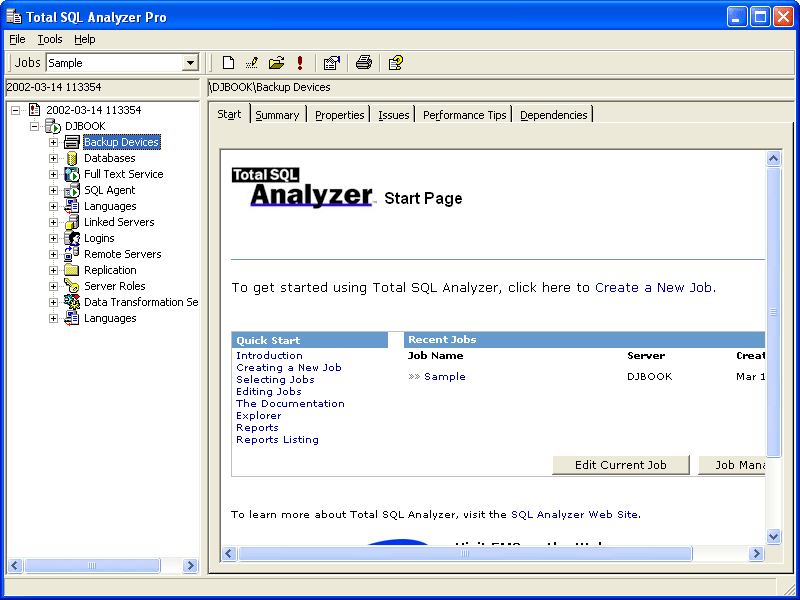Open the Jobs dropdown list
The height and width of the screenshot is (600, 800).
190,63
